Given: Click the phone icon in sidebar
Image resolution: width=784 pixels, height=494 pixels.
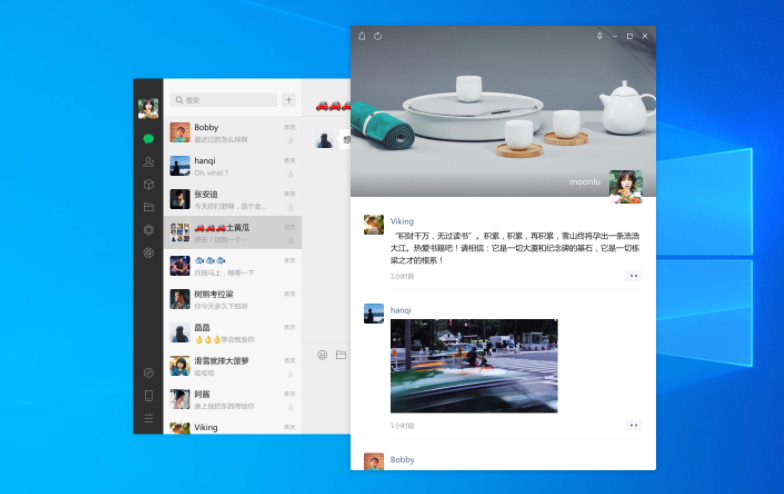Looking at the screenshot, I should pos(148,396).
